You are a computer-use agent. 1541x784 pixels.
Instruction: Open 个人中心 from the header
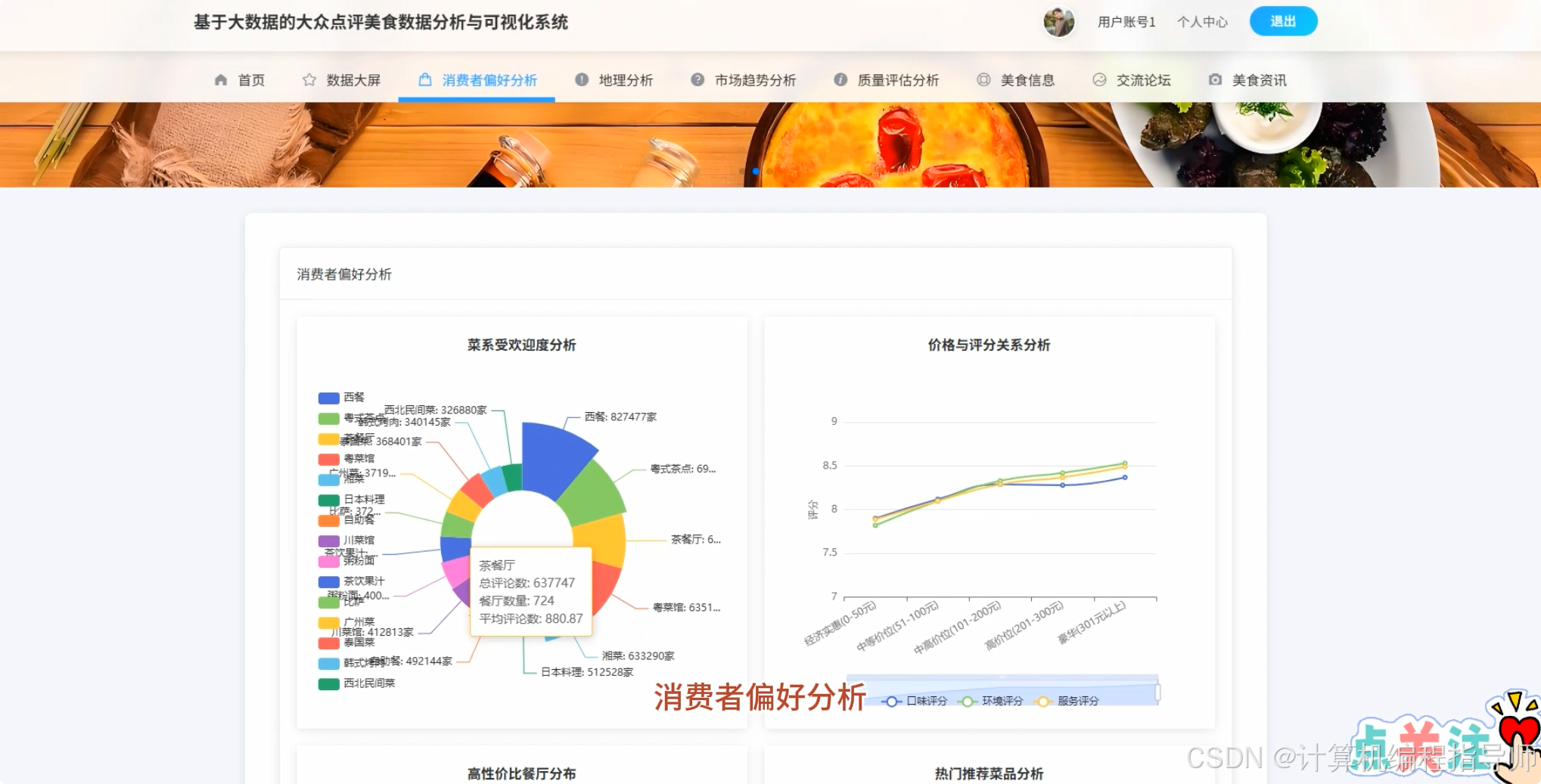click(1201, 21)
